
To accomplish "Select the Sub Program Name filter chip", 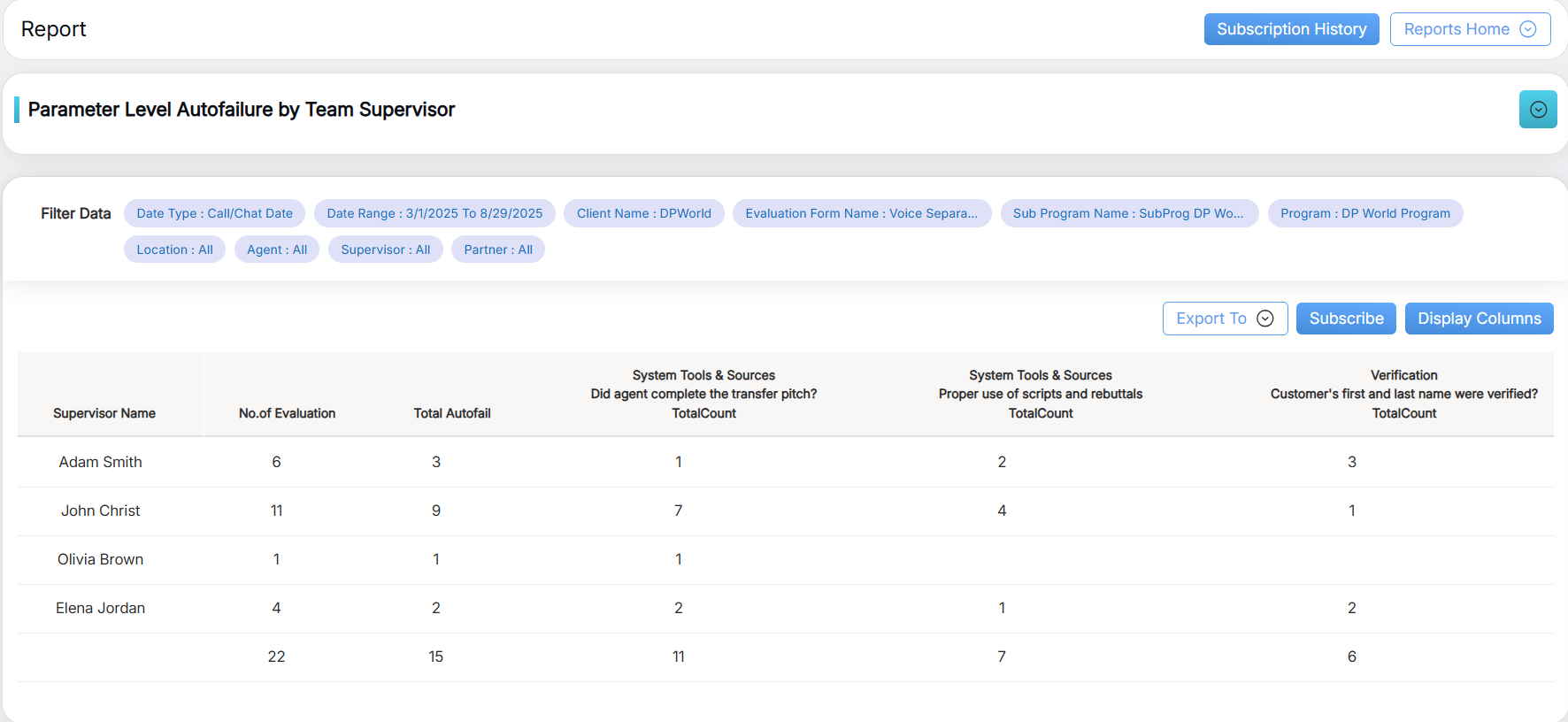I will click(1128, 213).
